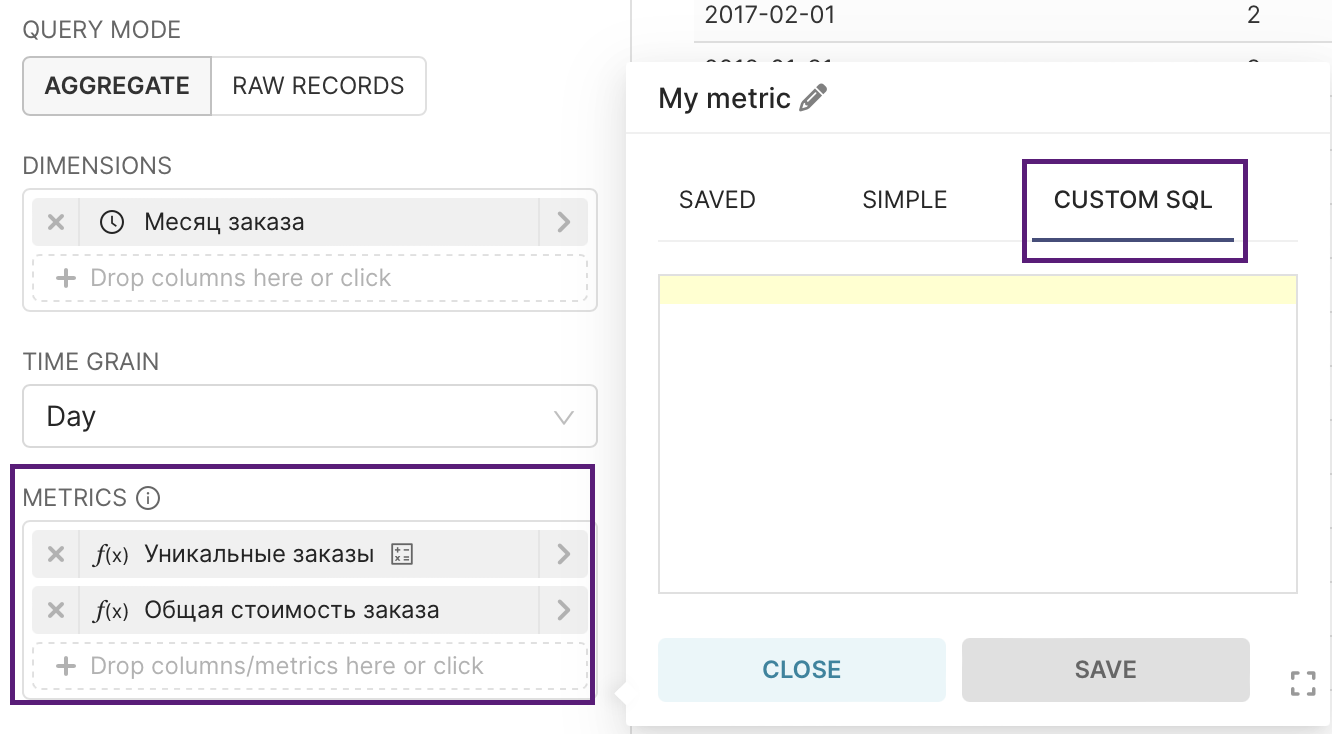Open the Custom SQL tab
Screen dimensions: 1332x734
pyautogui.click(x=1133, y=200)
